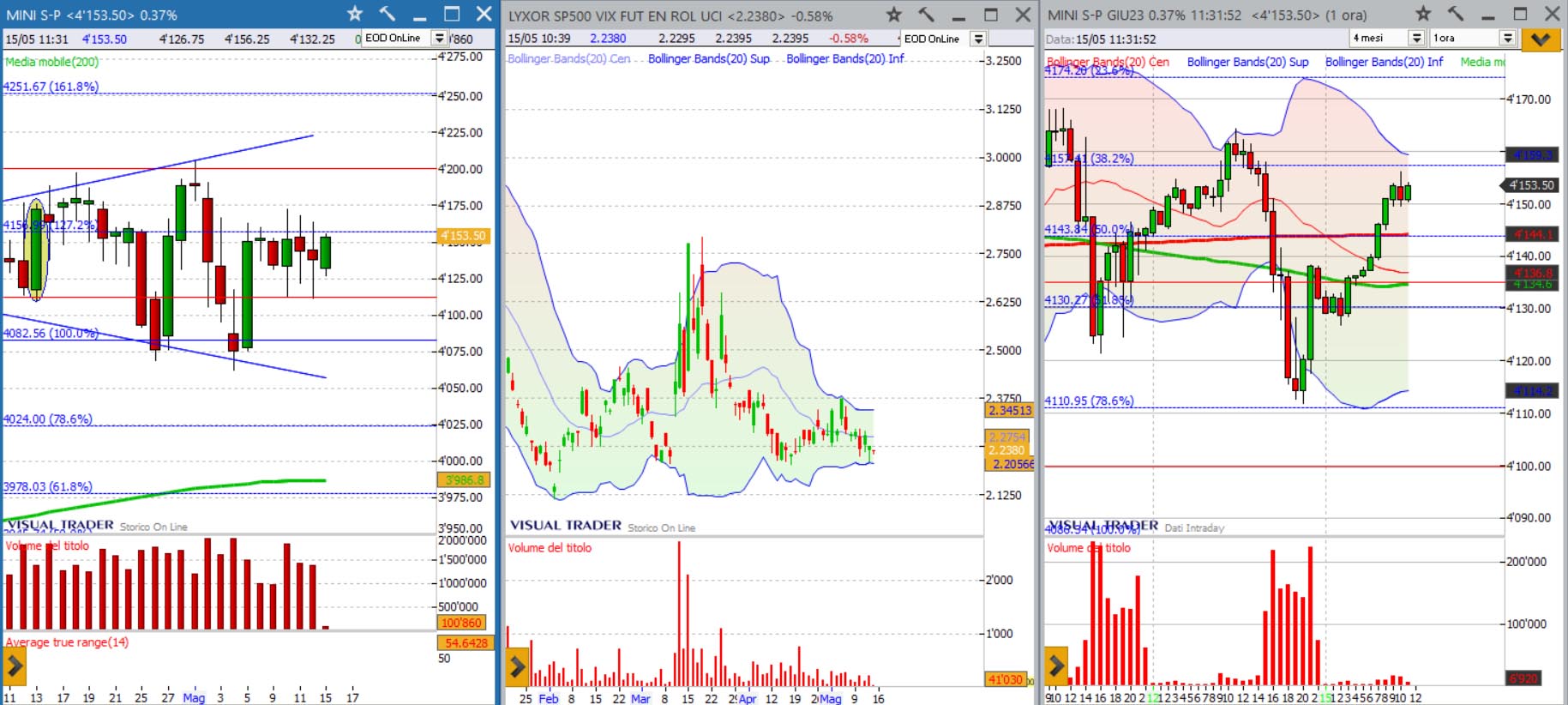
Task: Maximize the MINI S-P GIU23 window
Action: click(x=1520, y=14)
